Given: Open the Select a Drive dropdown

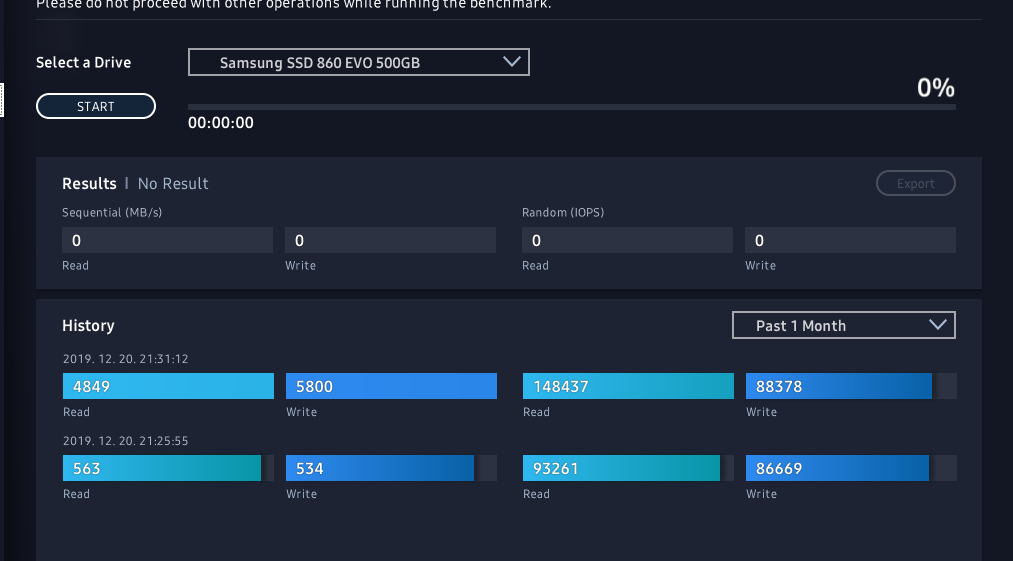Looking at the screenshot, I should pyautogui.click(x=358, y=63).
